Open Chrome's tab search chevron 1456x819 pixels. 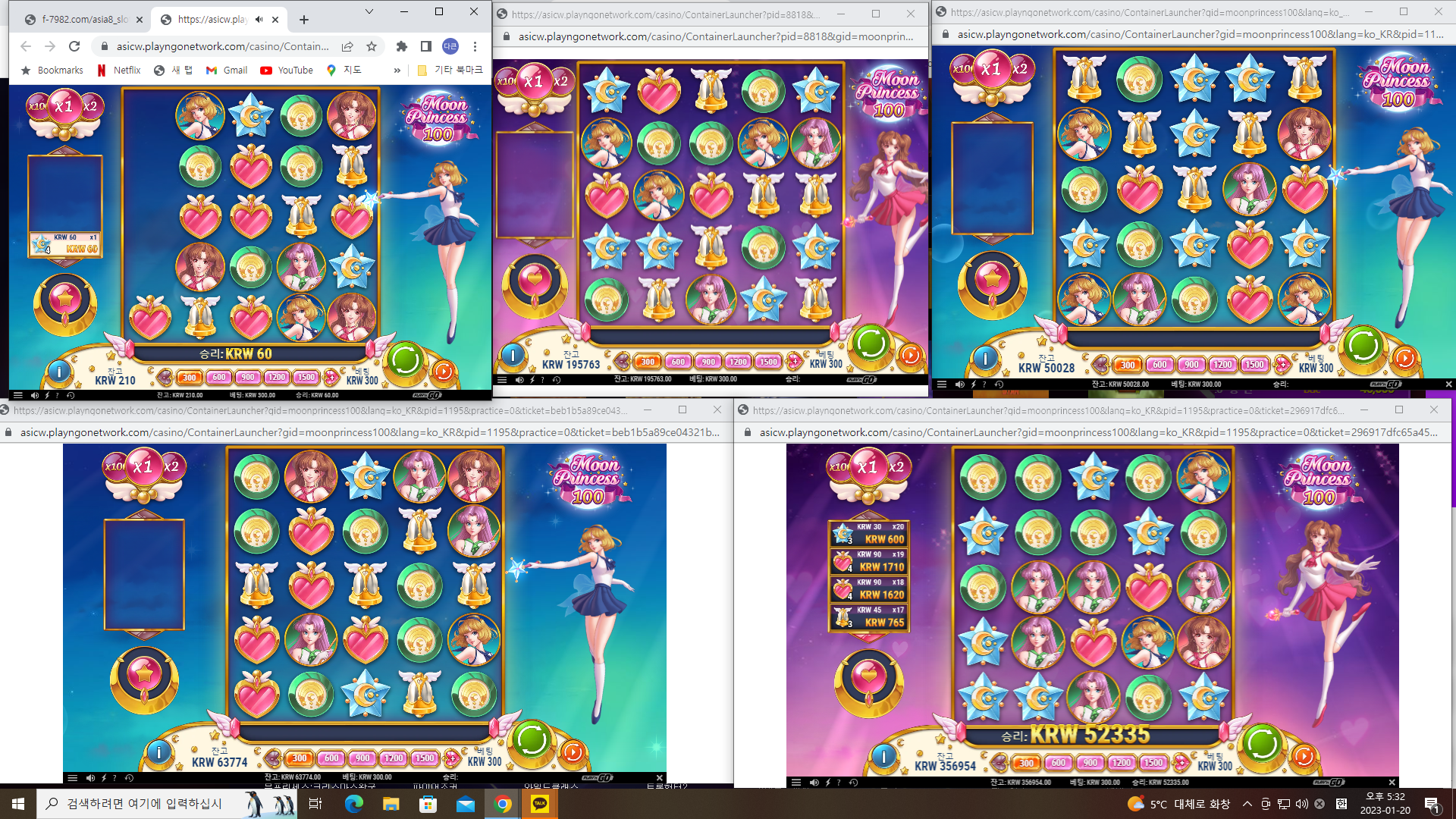pyautogui.click(x=369, y=11)
